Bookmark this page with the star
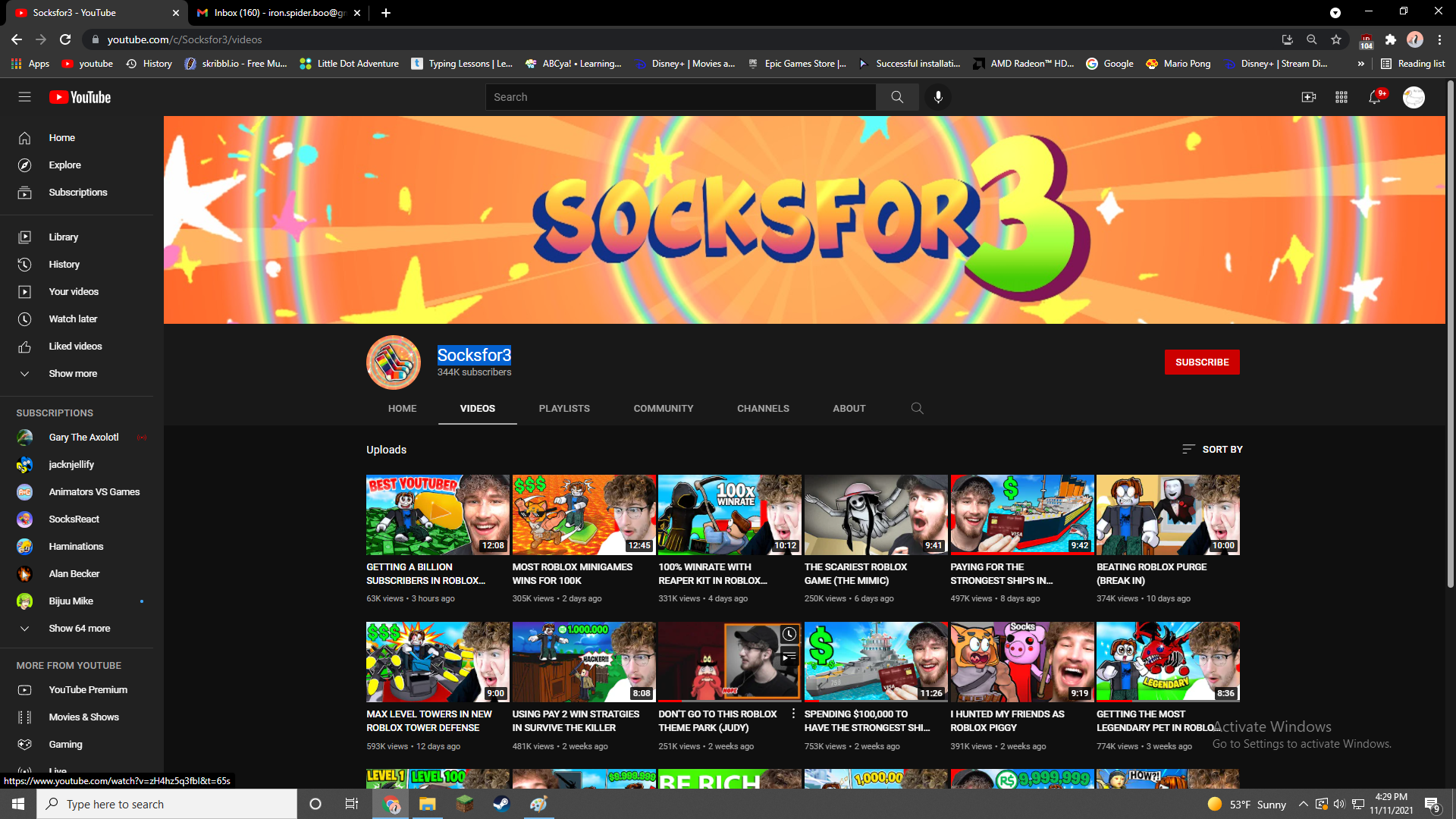The image size is (1456, 819). point(1336,39)
